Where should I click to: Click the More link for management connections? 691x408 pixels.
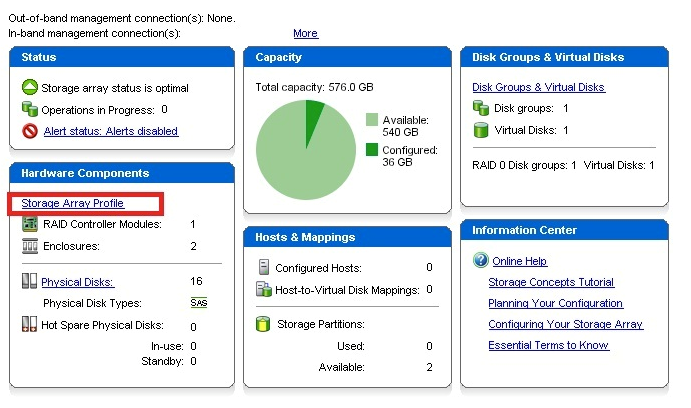[305, 33]
